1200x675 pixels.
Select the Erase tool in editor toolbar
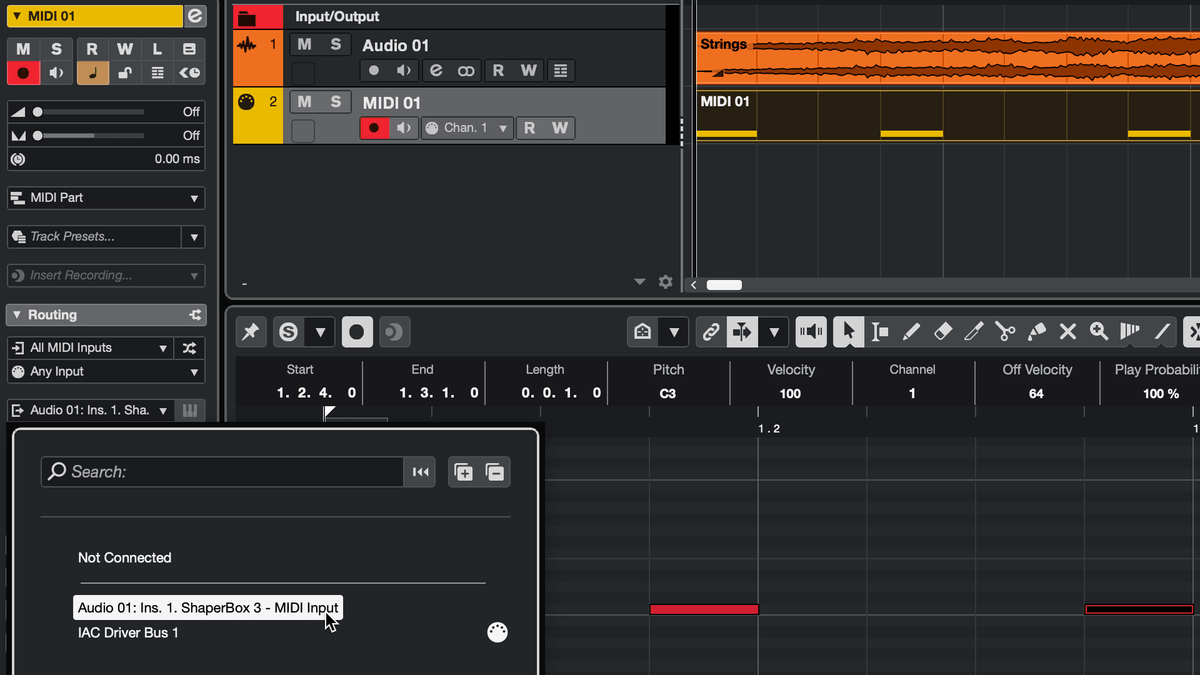(x=942, y=332)
